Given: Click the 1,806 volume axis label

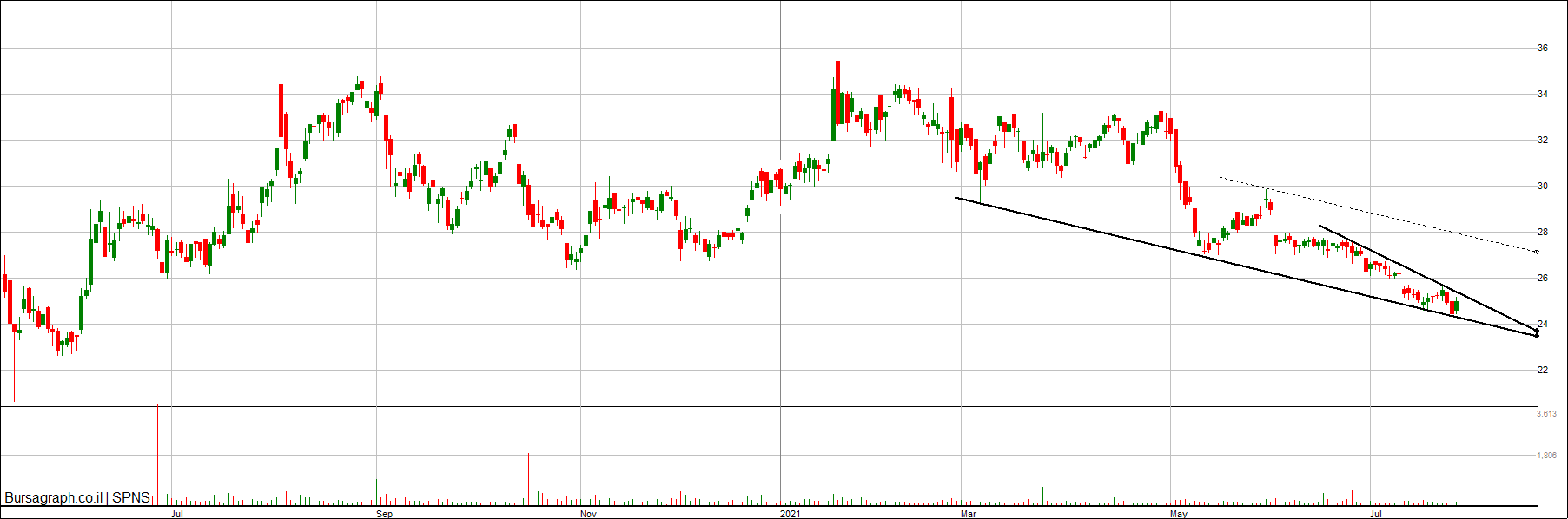Looking at the screenshot, I should pyautogui.click(x=1546, y=455).
